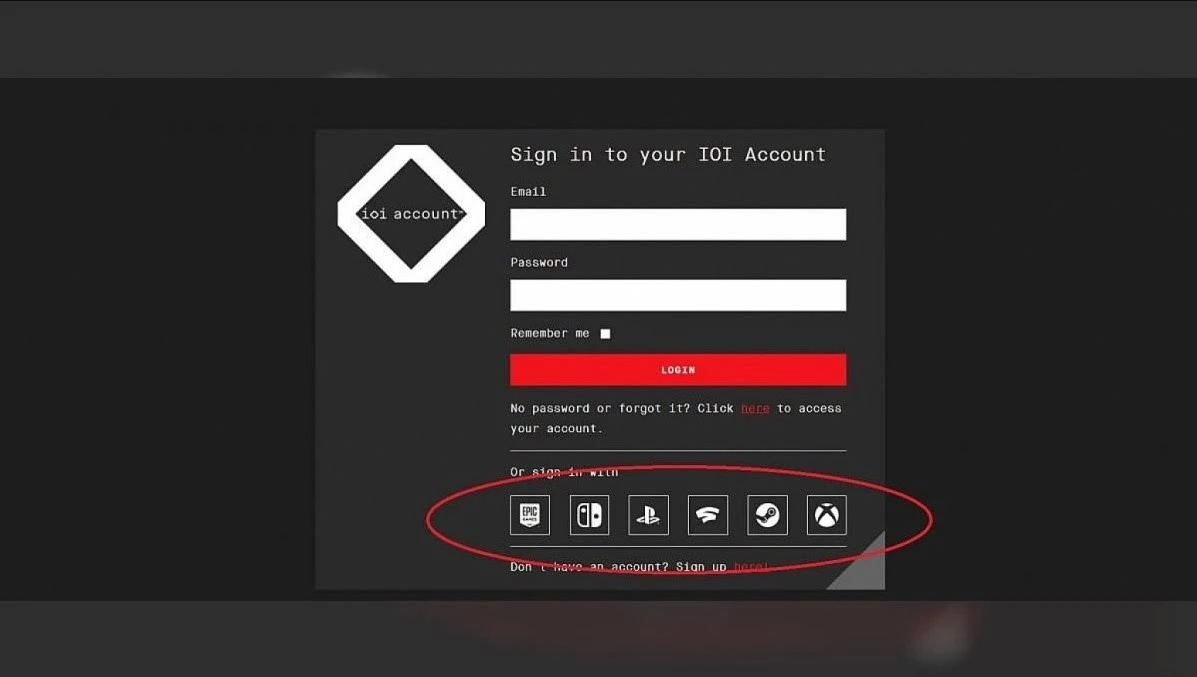Click the Email field label
This screenshot has height=677, width=1197.
[x=528, y=192]
